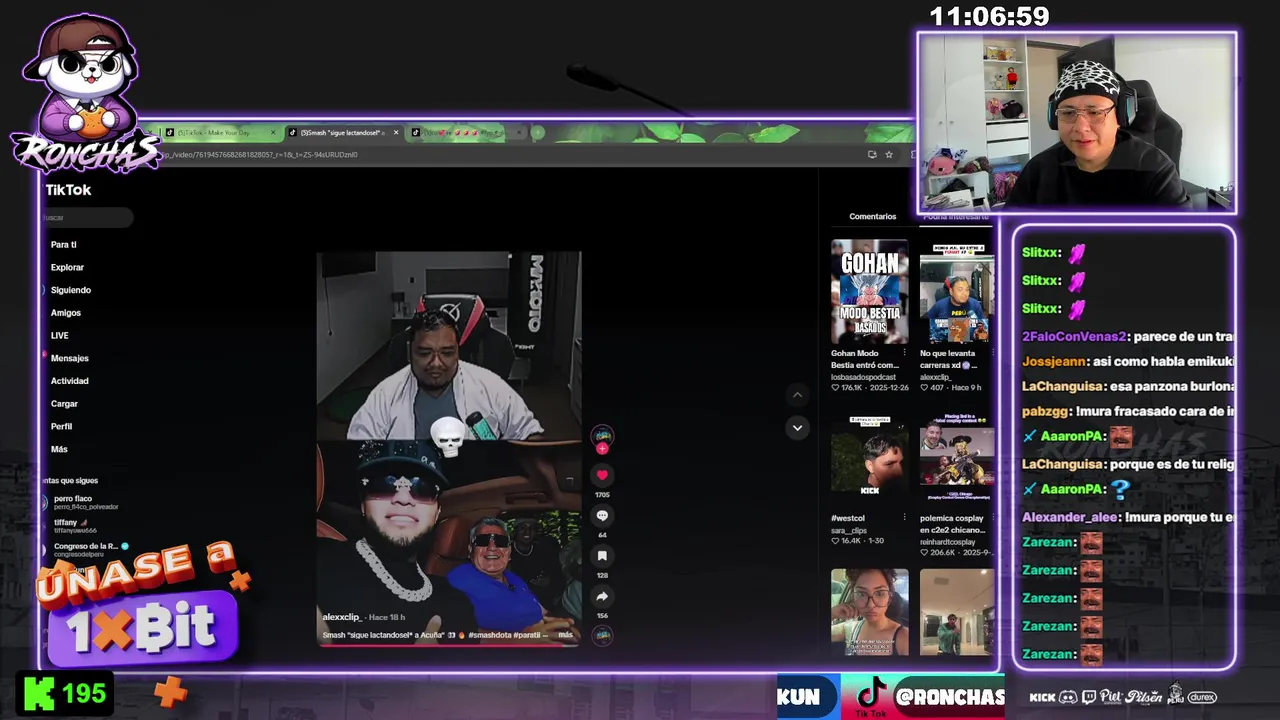The image size is (1280, 720).
Task: Open sara__clips profile link
Action: pos(851,529)
